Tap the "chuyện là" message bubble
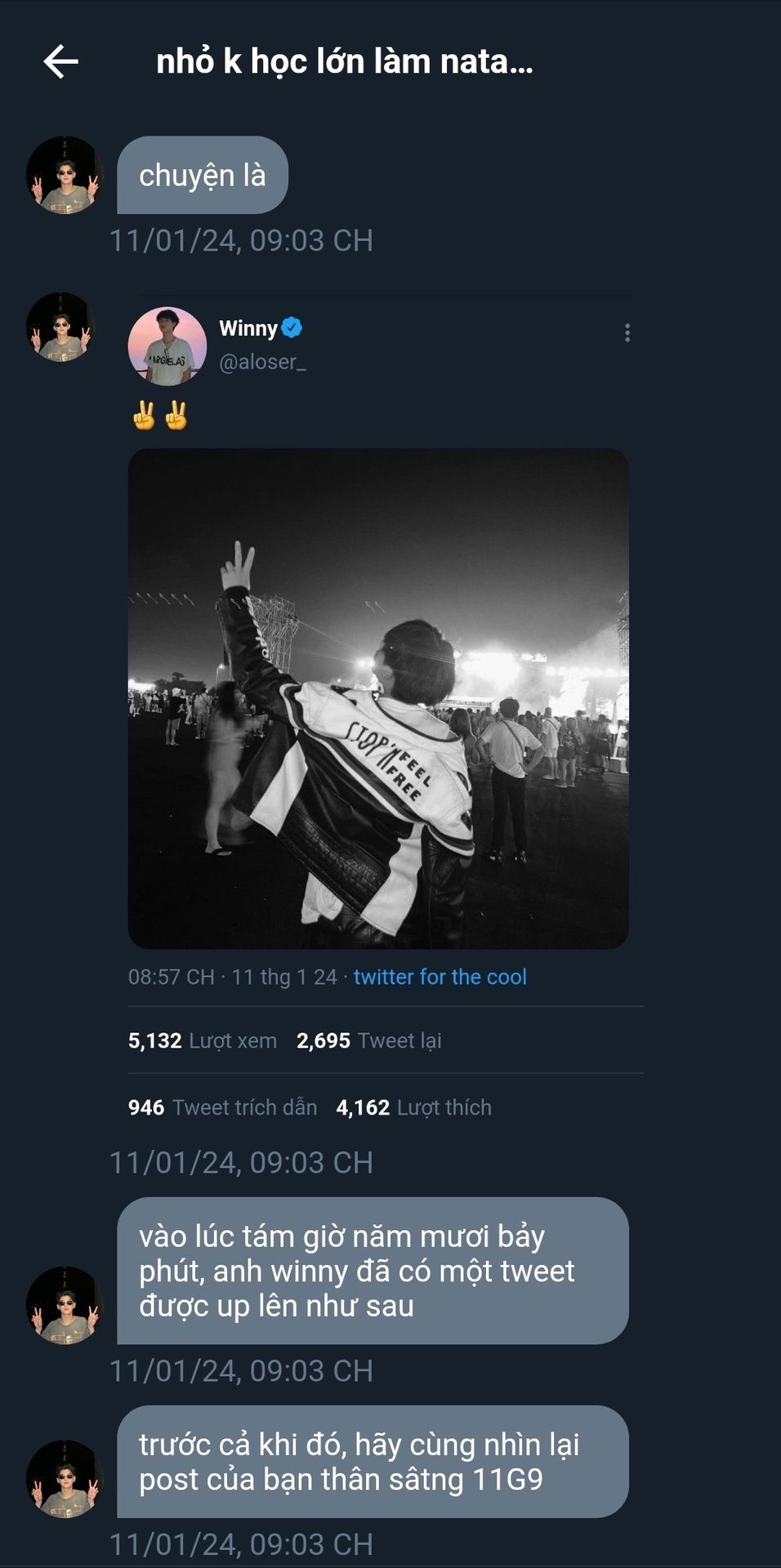Image resolution: width=781 pixels, height=1568 pixels. coord(203,176)
